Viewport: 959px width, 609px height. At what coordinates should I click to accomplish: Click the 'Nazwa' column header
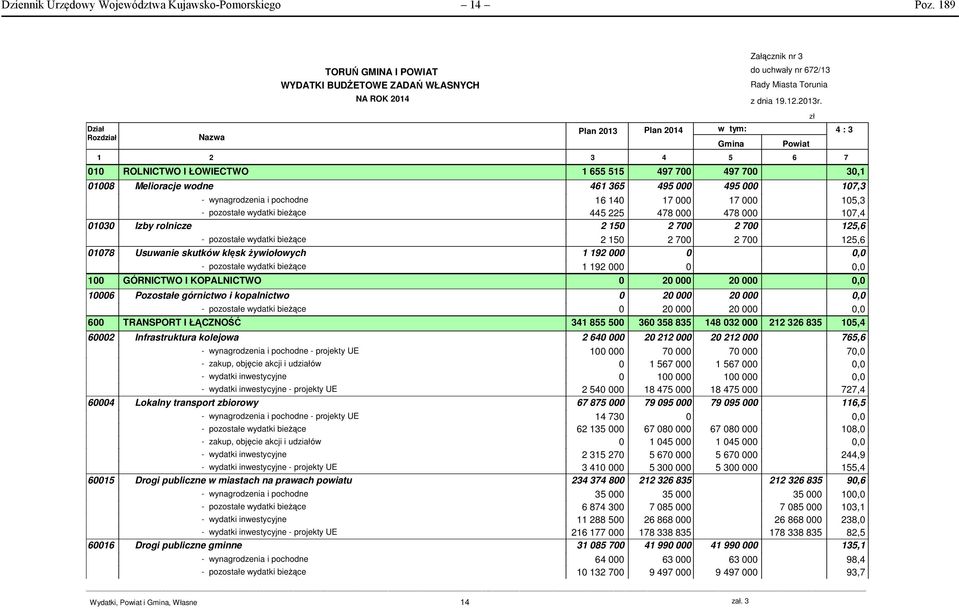[x=211, y=137]
